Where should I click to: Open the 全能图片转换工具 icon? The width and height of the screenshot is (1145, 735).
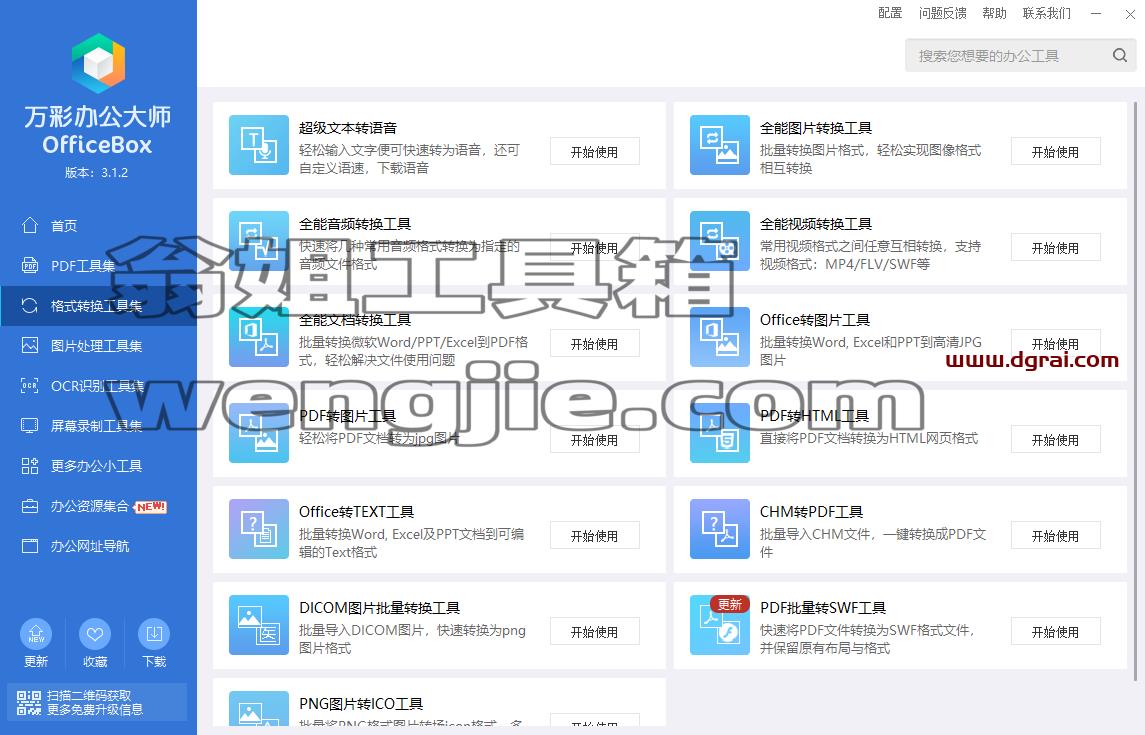click(x=719, y=145)
